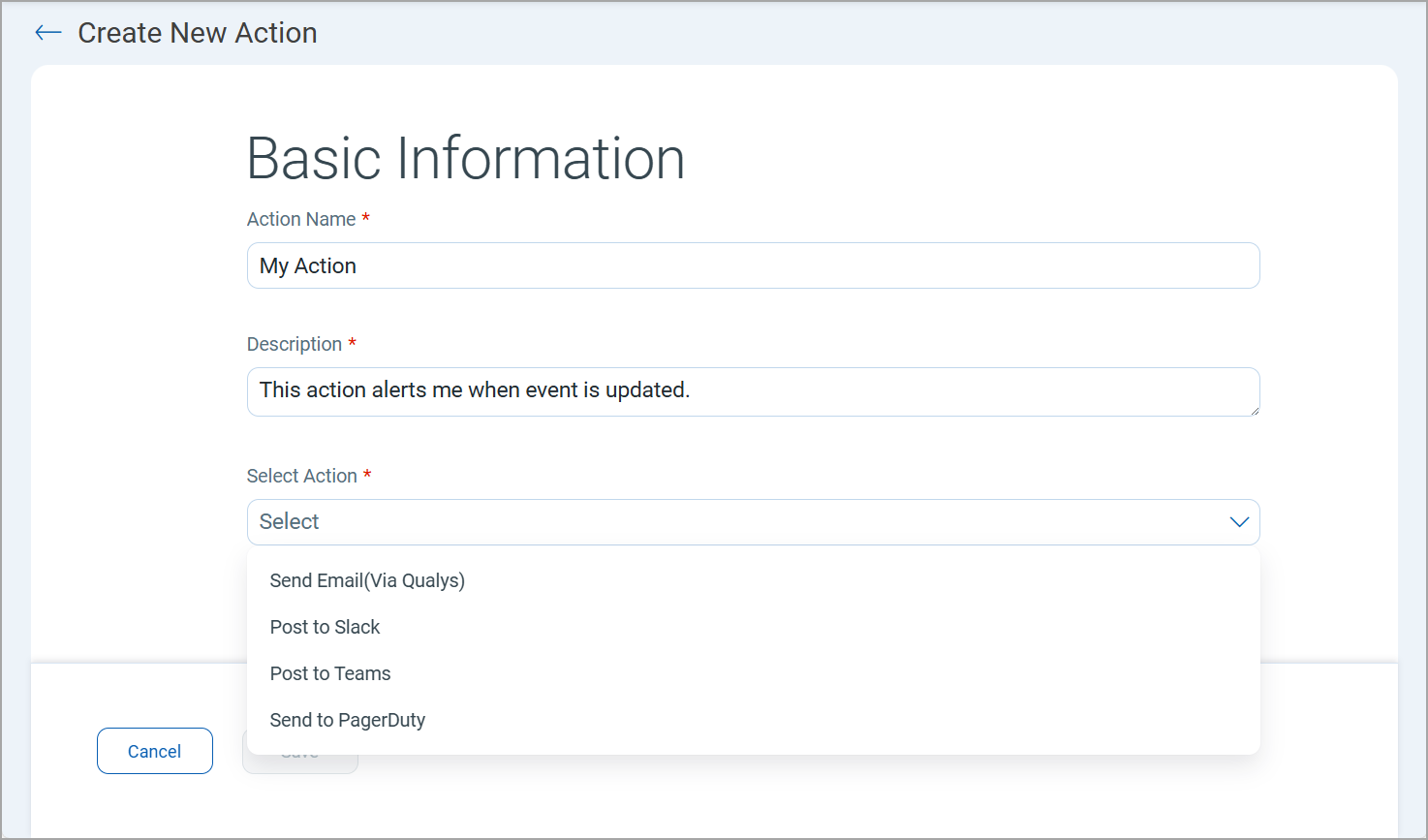Click the required asterisk beside Select Action

tap(367, 475)
